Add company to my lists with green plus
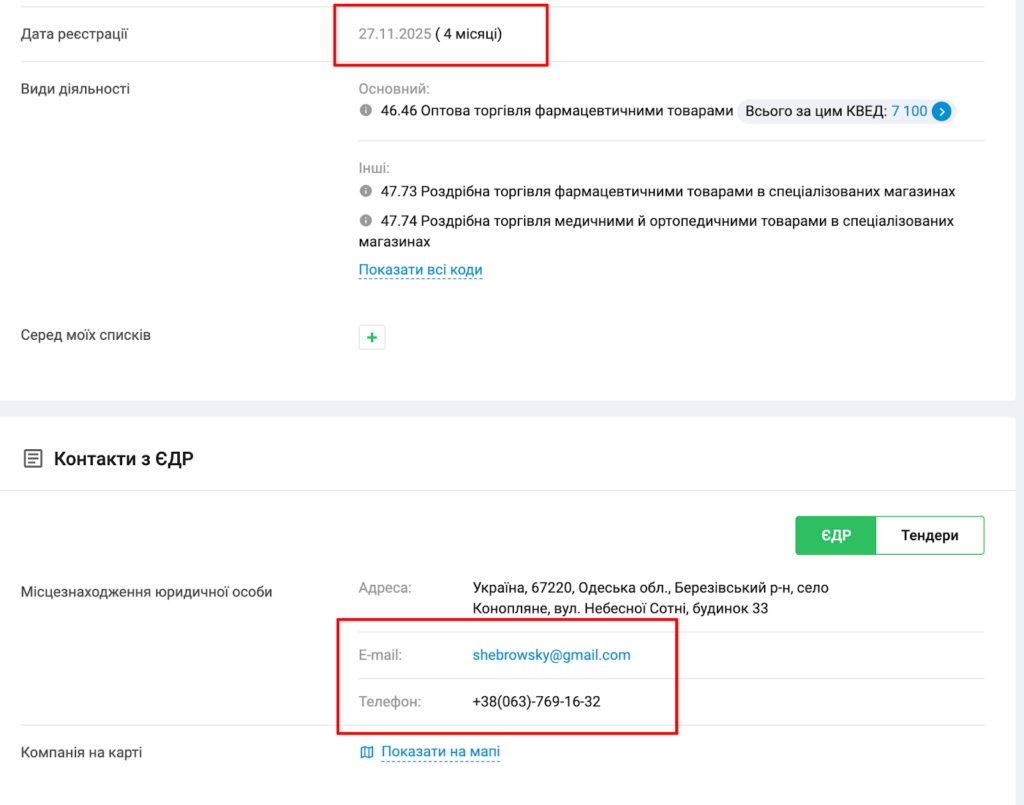This screenshot has width=1024, height=805. point(372,338)
